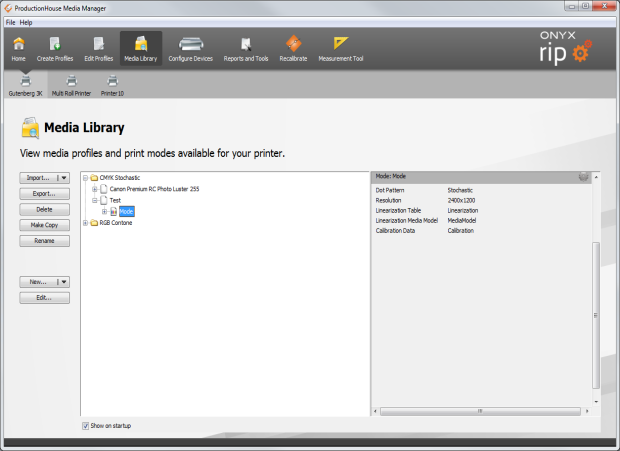Launch the Recalibrate tool

293,49
